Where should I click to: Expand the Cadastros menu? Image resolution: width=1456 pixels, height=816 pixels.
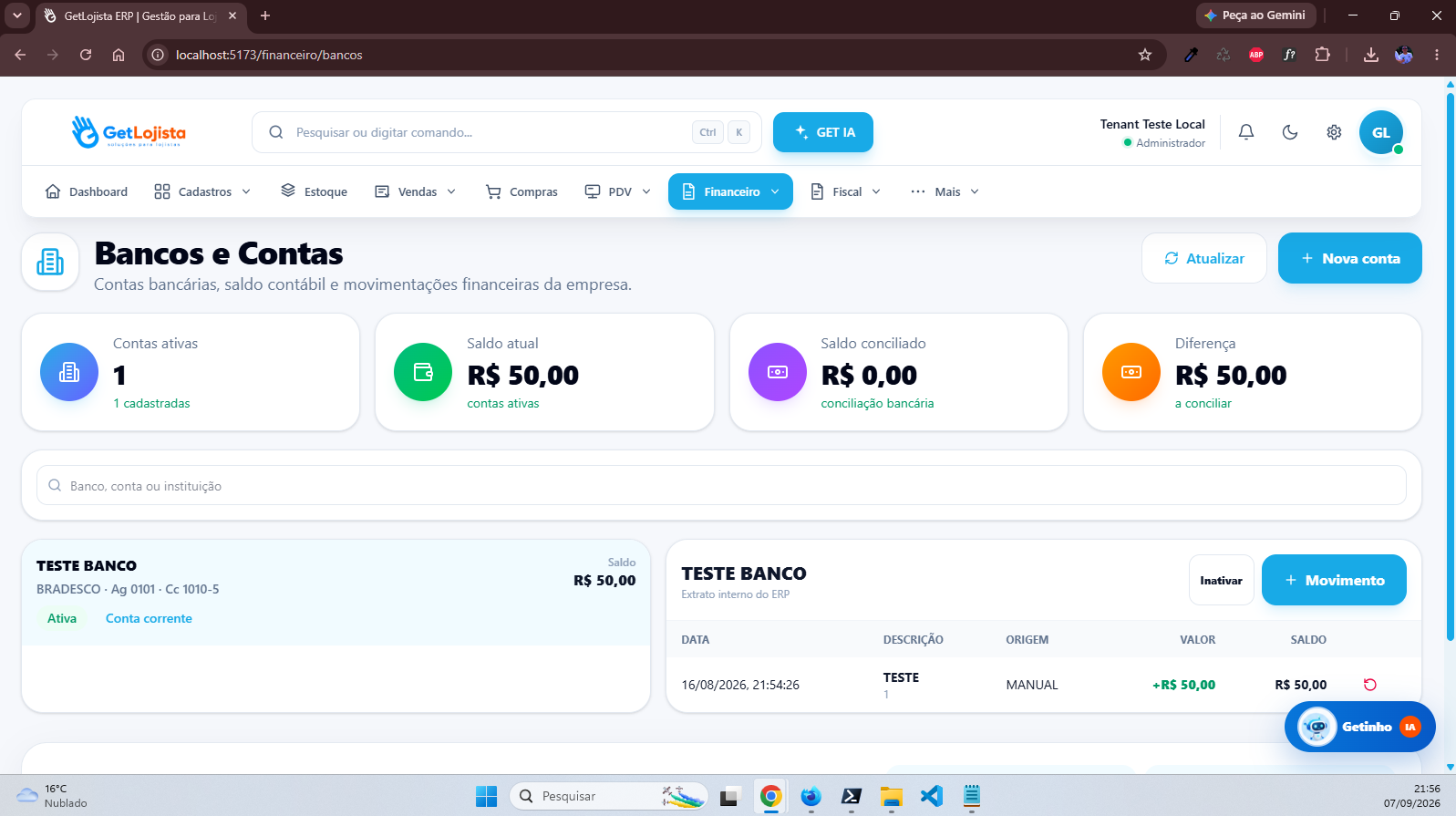(202, 191)
